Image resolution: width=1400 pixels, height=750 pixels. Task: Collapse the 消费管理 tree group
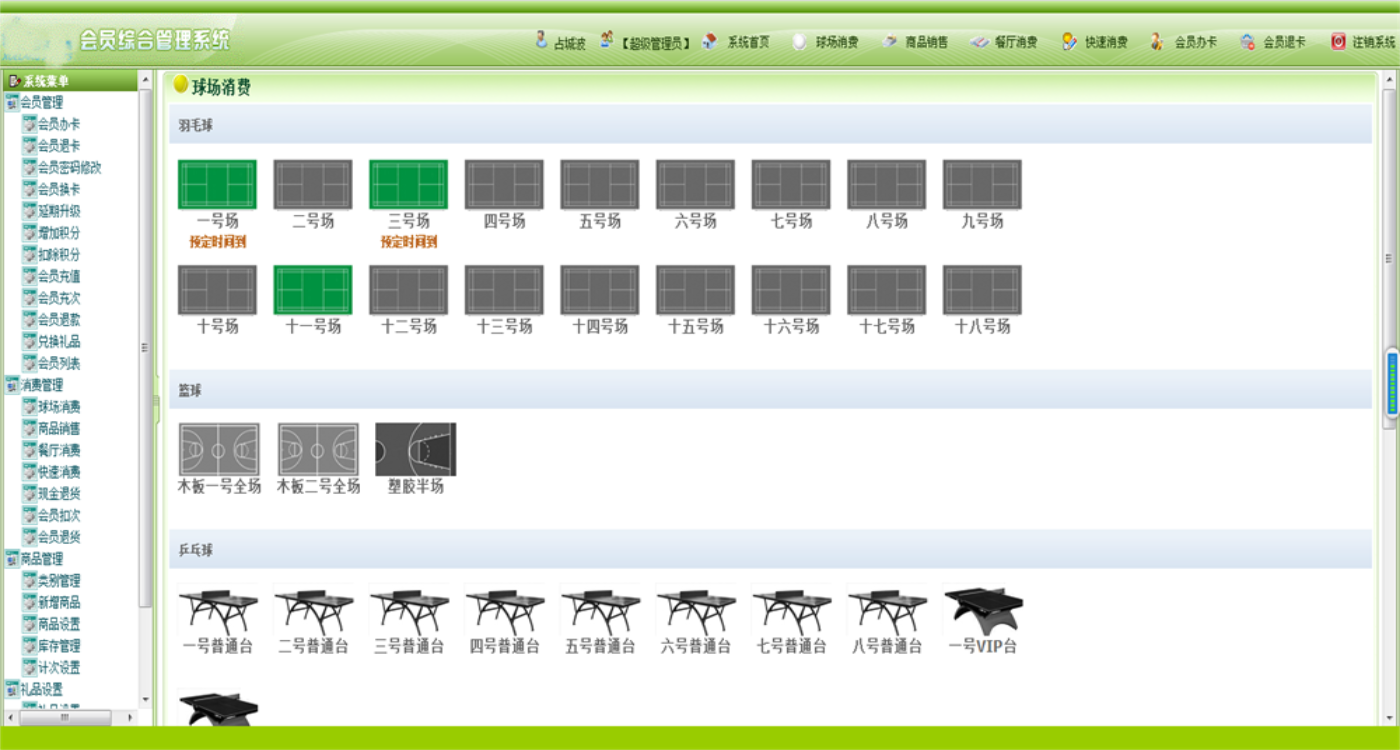click(x=12, y=385)
